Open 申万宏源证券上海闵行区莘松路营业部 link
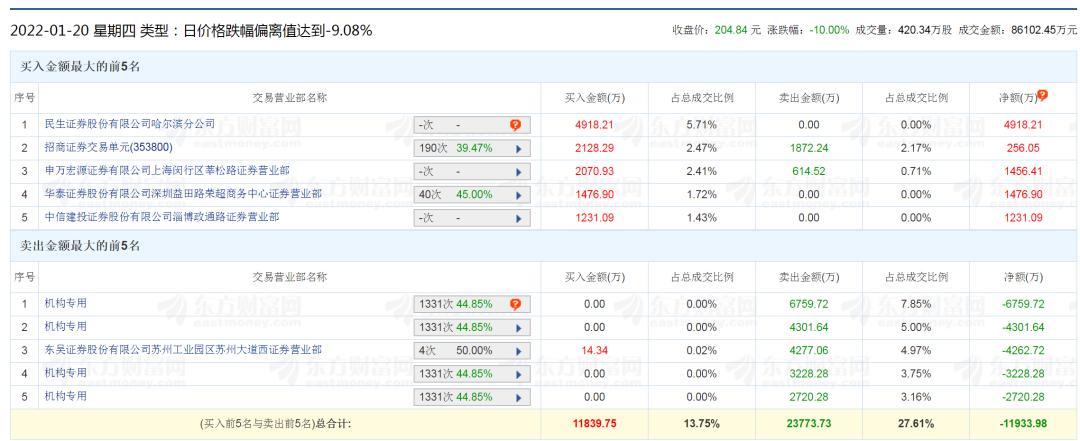The height and width of the screenshot is (441, 1080). tap(167, 170)
